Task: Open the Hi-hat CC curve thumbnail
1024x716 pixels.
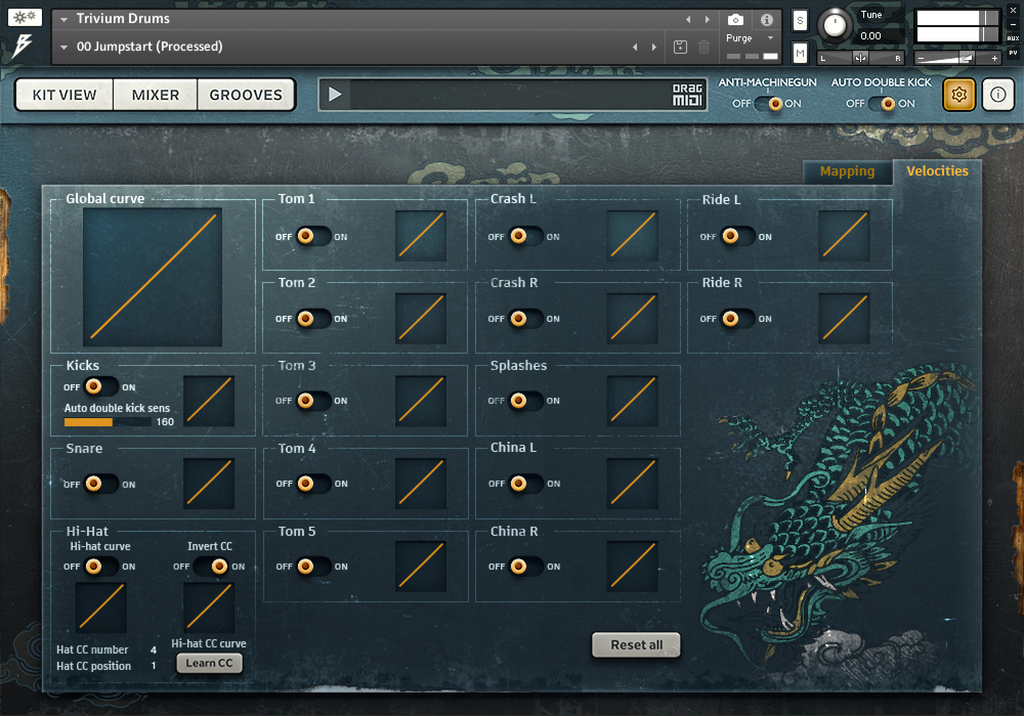Action: (x=208, y=608)
